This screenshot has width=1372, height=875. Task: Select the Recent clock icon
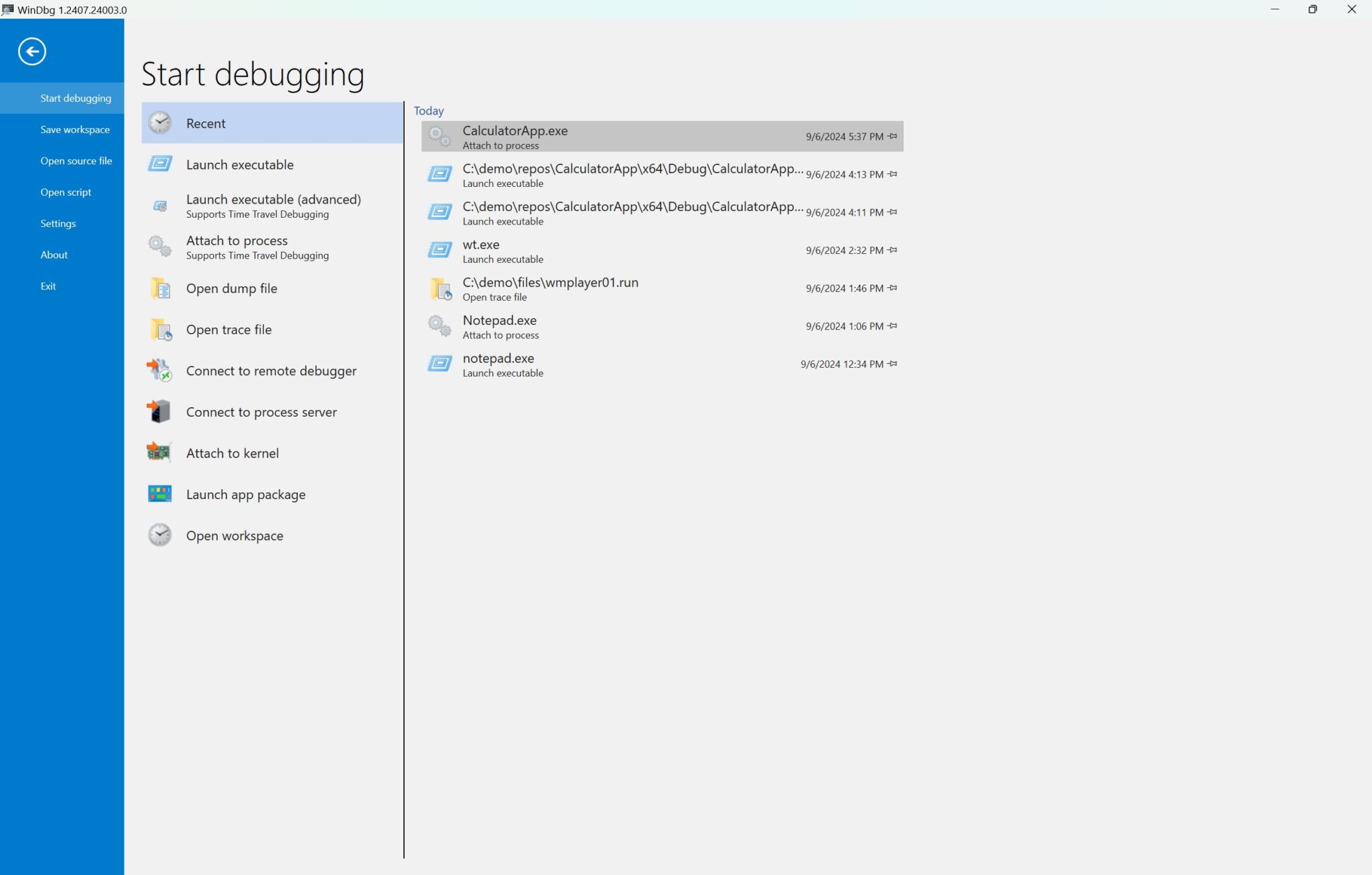coord(159,123)
